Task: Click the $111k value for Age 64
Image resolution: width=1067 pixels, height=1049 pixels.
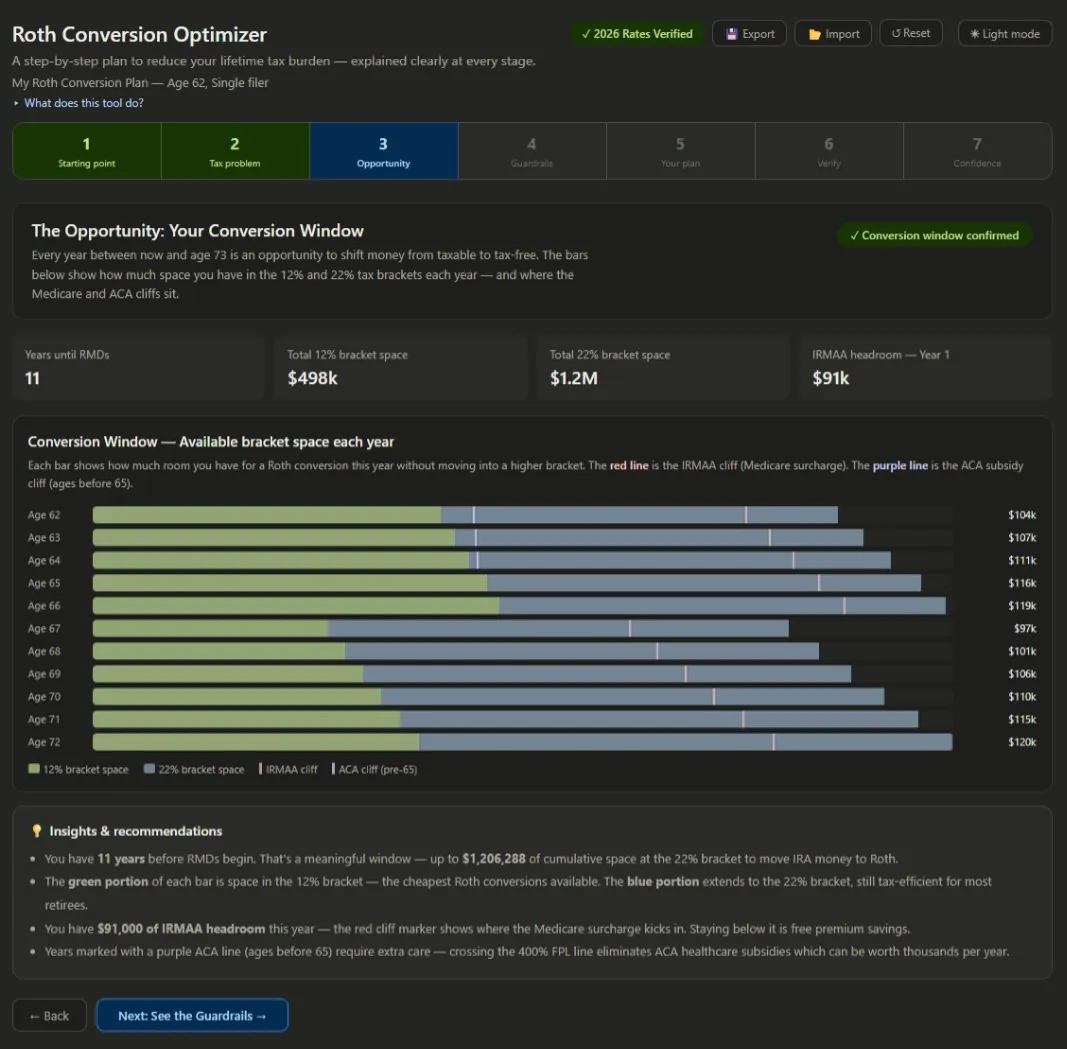Action: coord(1021,561)
